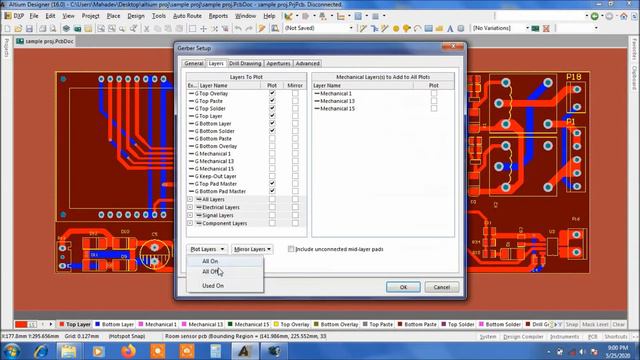Click the DXP system menu icon

(x=14, y=16)
